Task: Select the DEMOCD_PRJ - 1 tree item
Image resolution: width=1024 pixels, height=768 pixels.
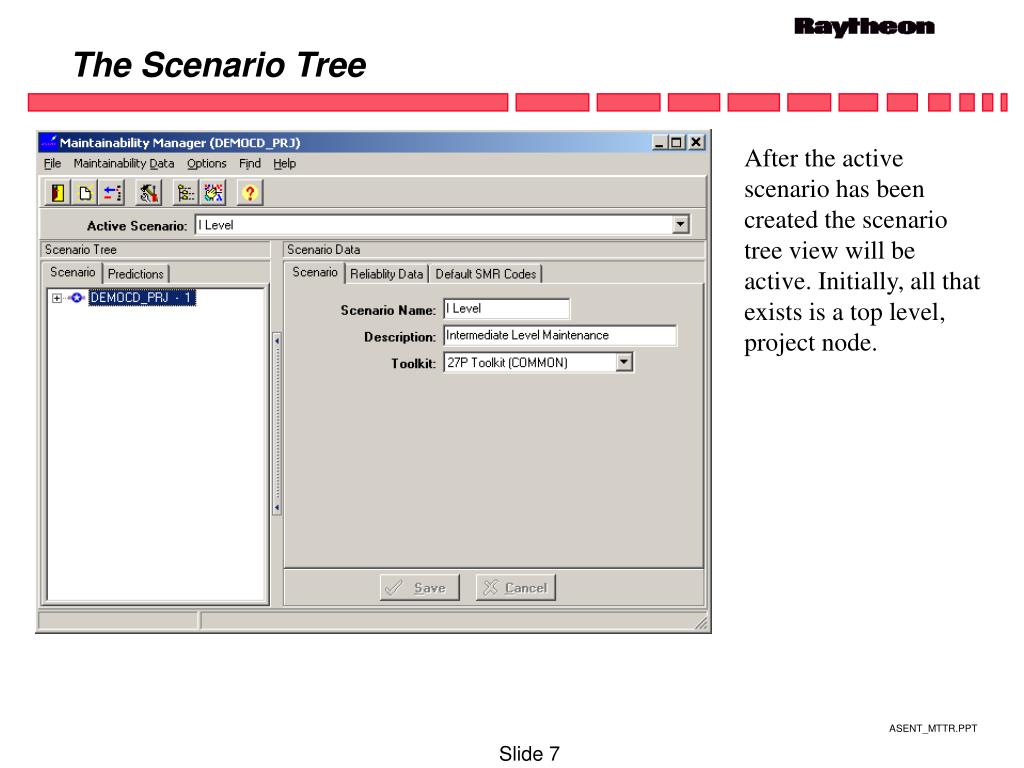Action: pos(142,298)
